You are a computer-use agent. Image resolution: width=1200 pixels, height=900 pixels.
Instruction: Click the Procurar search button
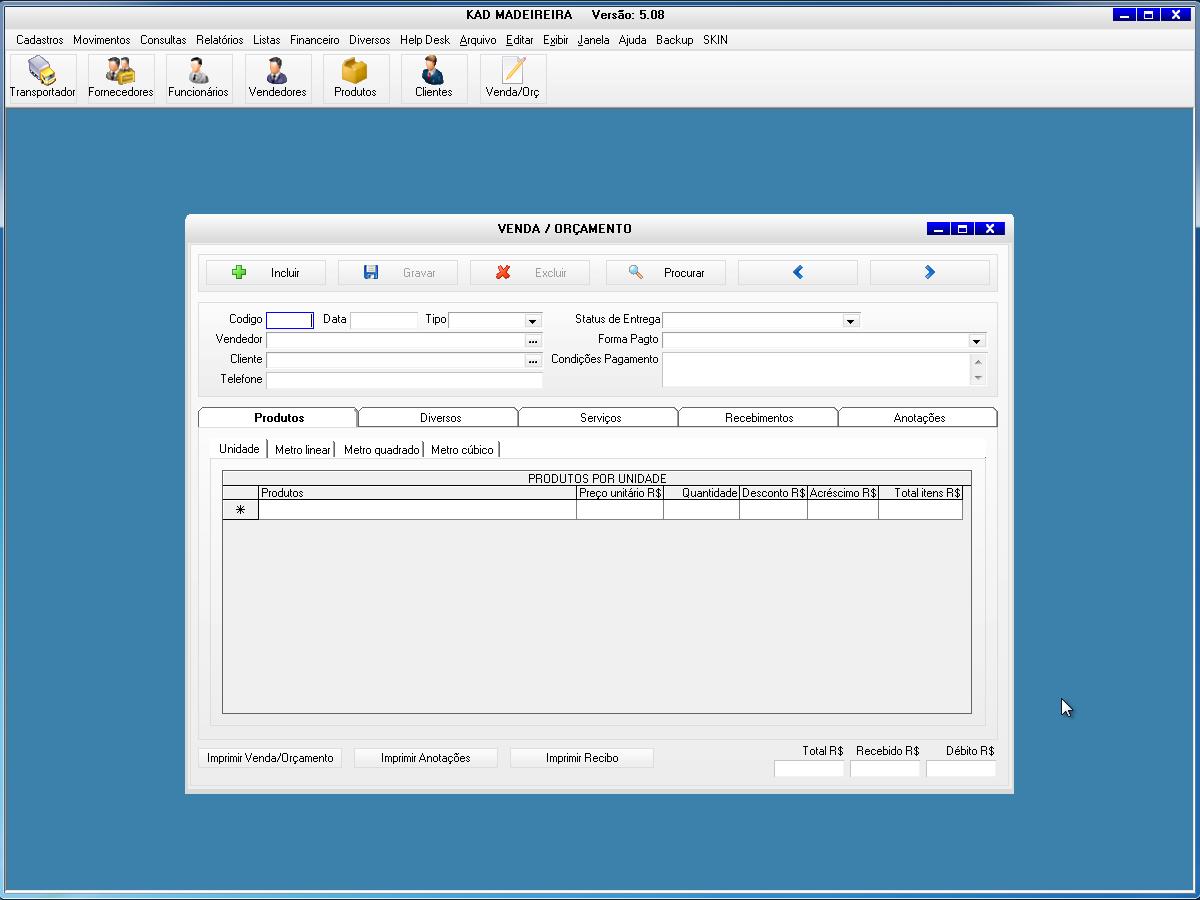[x=666, y=272]
